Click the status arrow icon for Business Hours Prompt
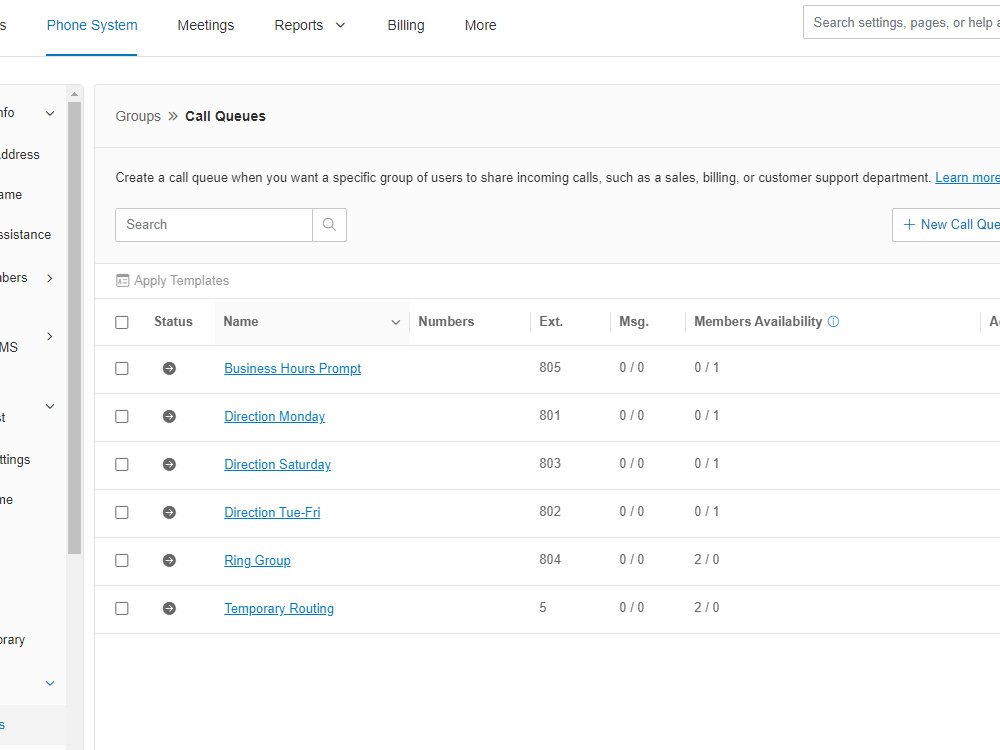Viewport: 1000px width, 750px height. click(x=169, y=368)
